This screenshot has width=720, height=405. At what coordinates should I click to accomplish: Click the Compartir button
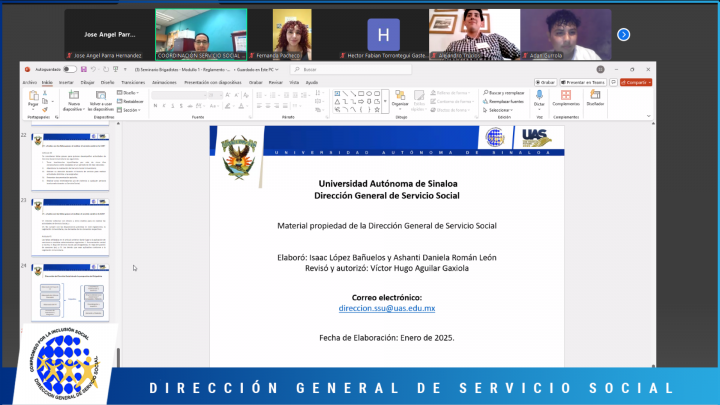click(636, 83)
